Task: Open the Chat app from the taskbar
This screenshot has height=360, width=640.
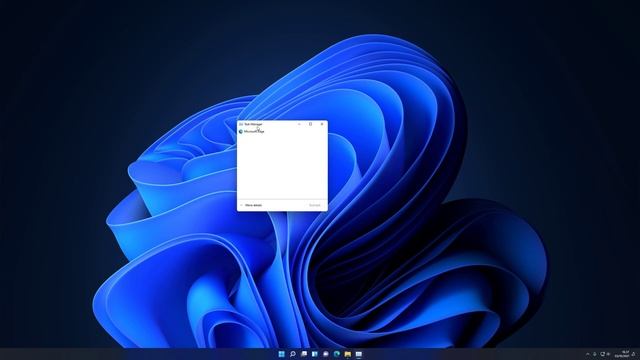Action: pos(326,354)
